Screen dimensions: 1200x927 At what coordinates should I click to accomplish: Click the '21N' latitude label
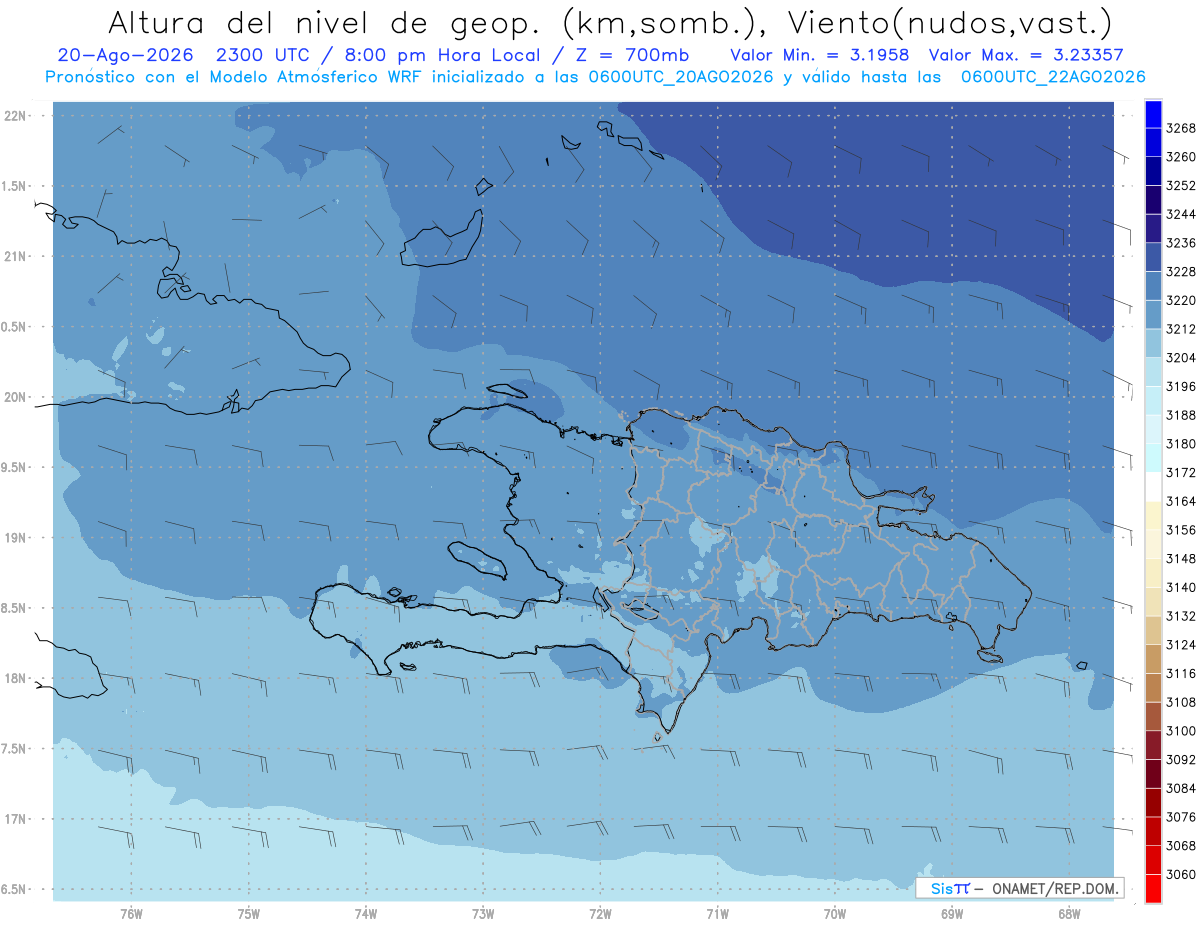[17, 257]
